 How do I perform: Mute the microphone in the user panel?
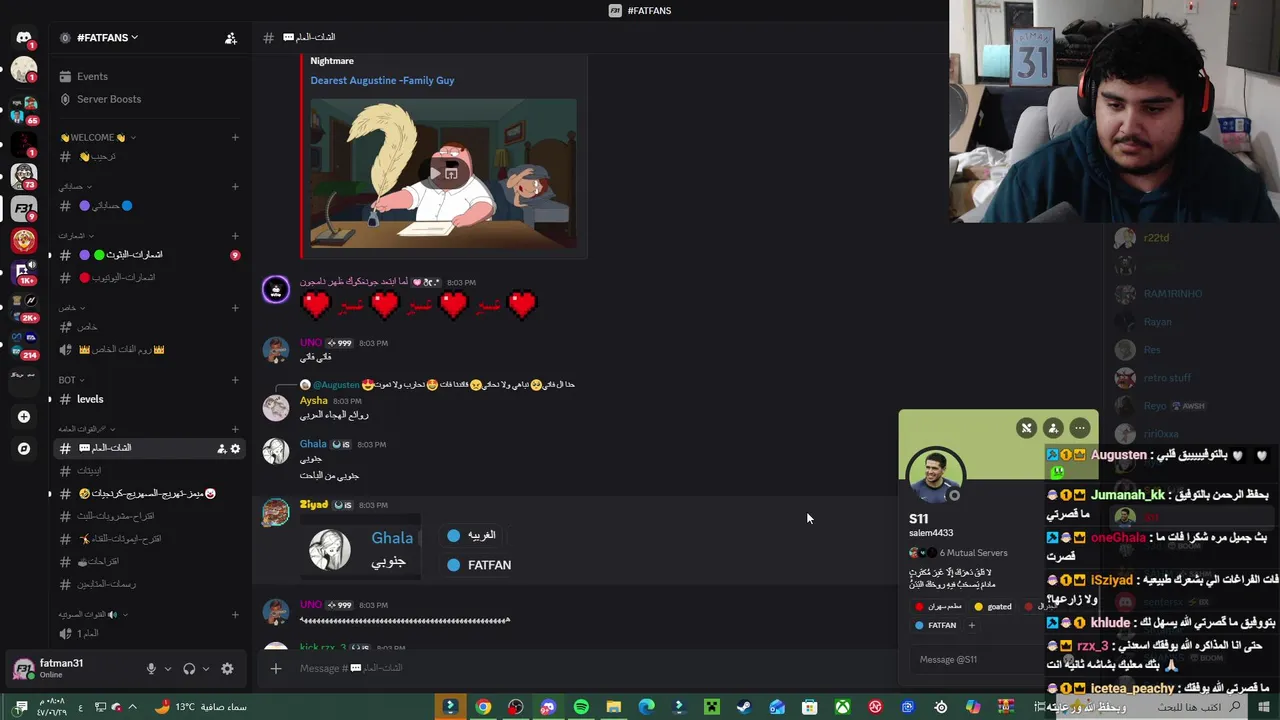pos(151,669)
